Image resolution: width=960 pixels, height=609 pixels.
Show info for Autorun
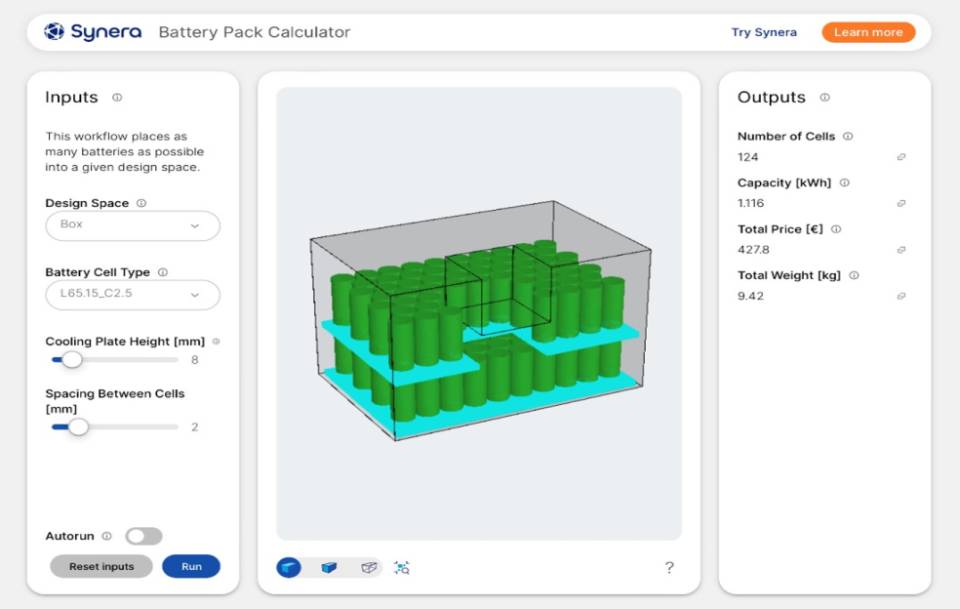click(107, 536)
